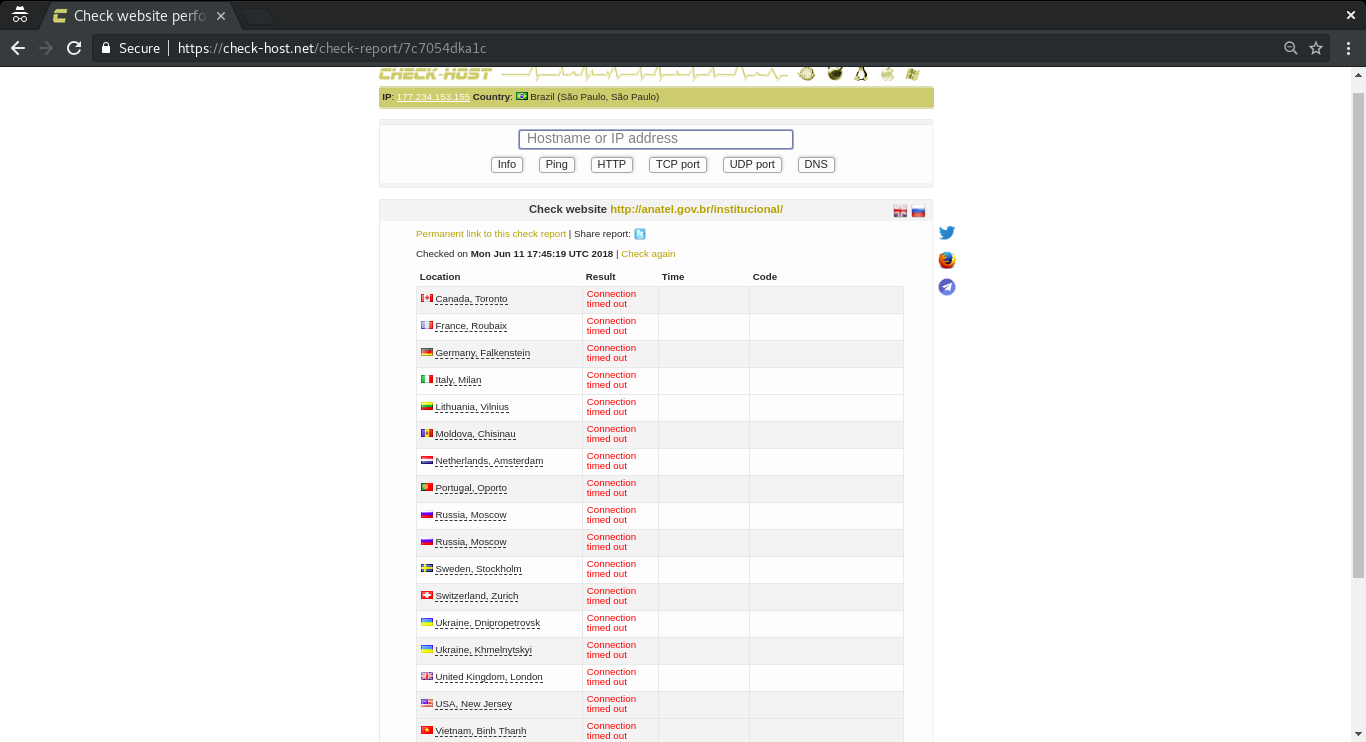The width and height of the screenshot is (1366, 742).
Task: Open the Chrome three-dot menu
Action: tap(1348, 48)
